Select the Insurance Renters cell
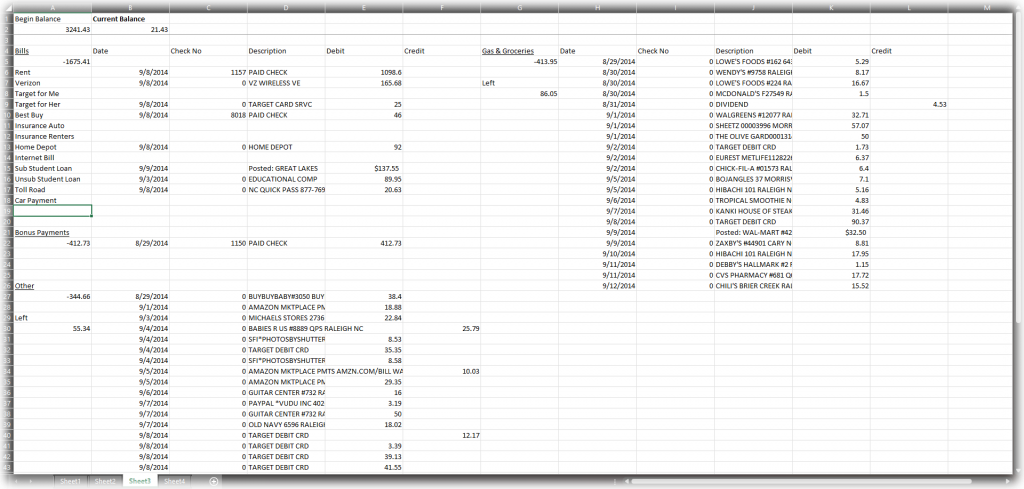The height and width of the screenshot is (489, 1024). coord(52,136)
